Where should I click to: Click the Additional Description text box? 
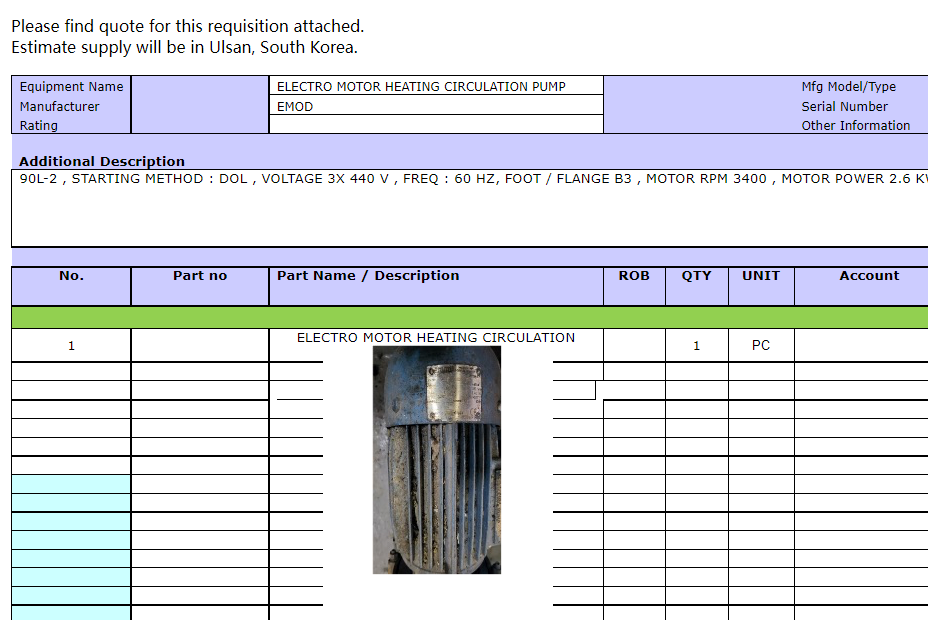[470, 208]
